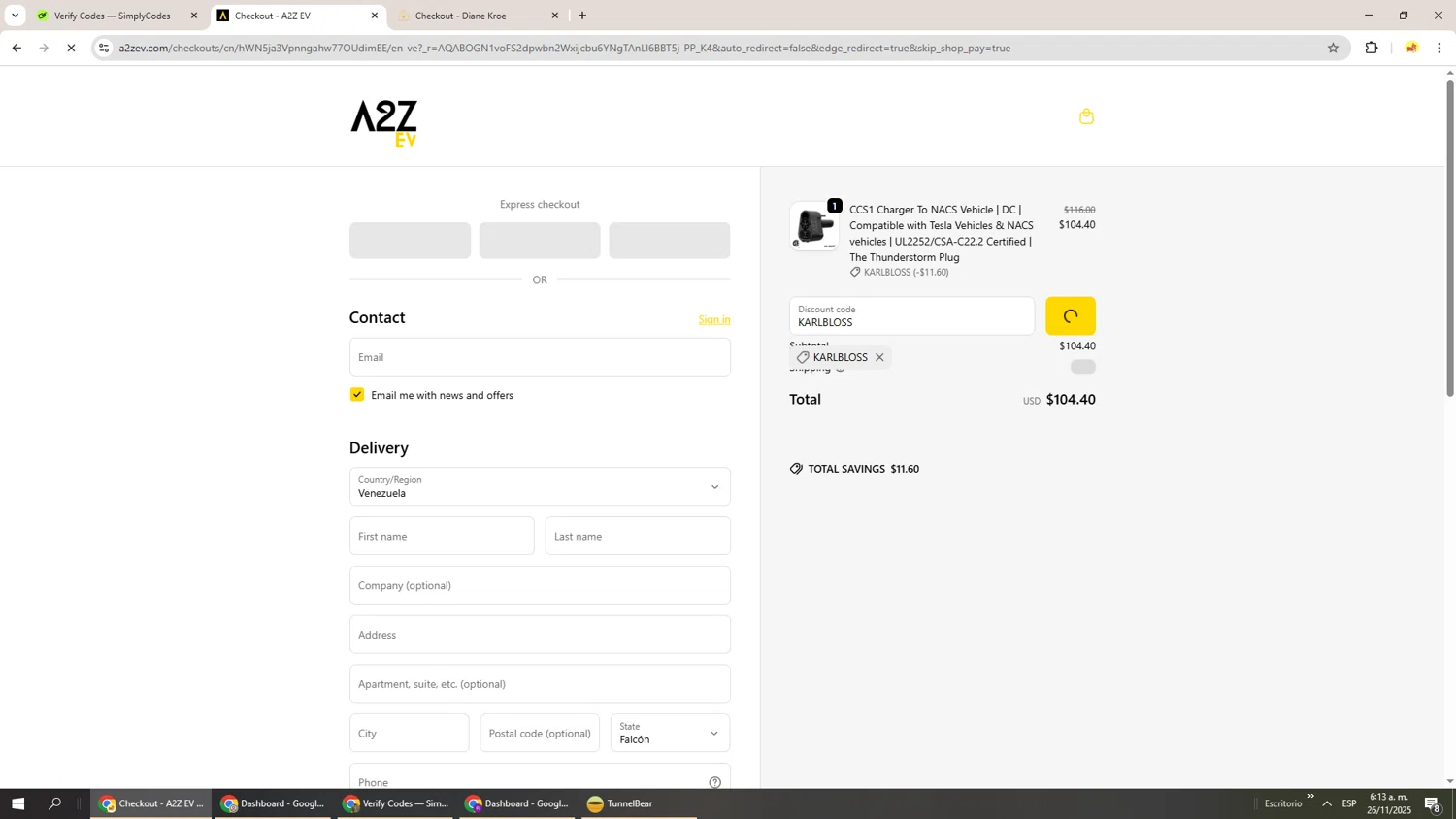Click the Postal code (optional) field

pos(540,733)
